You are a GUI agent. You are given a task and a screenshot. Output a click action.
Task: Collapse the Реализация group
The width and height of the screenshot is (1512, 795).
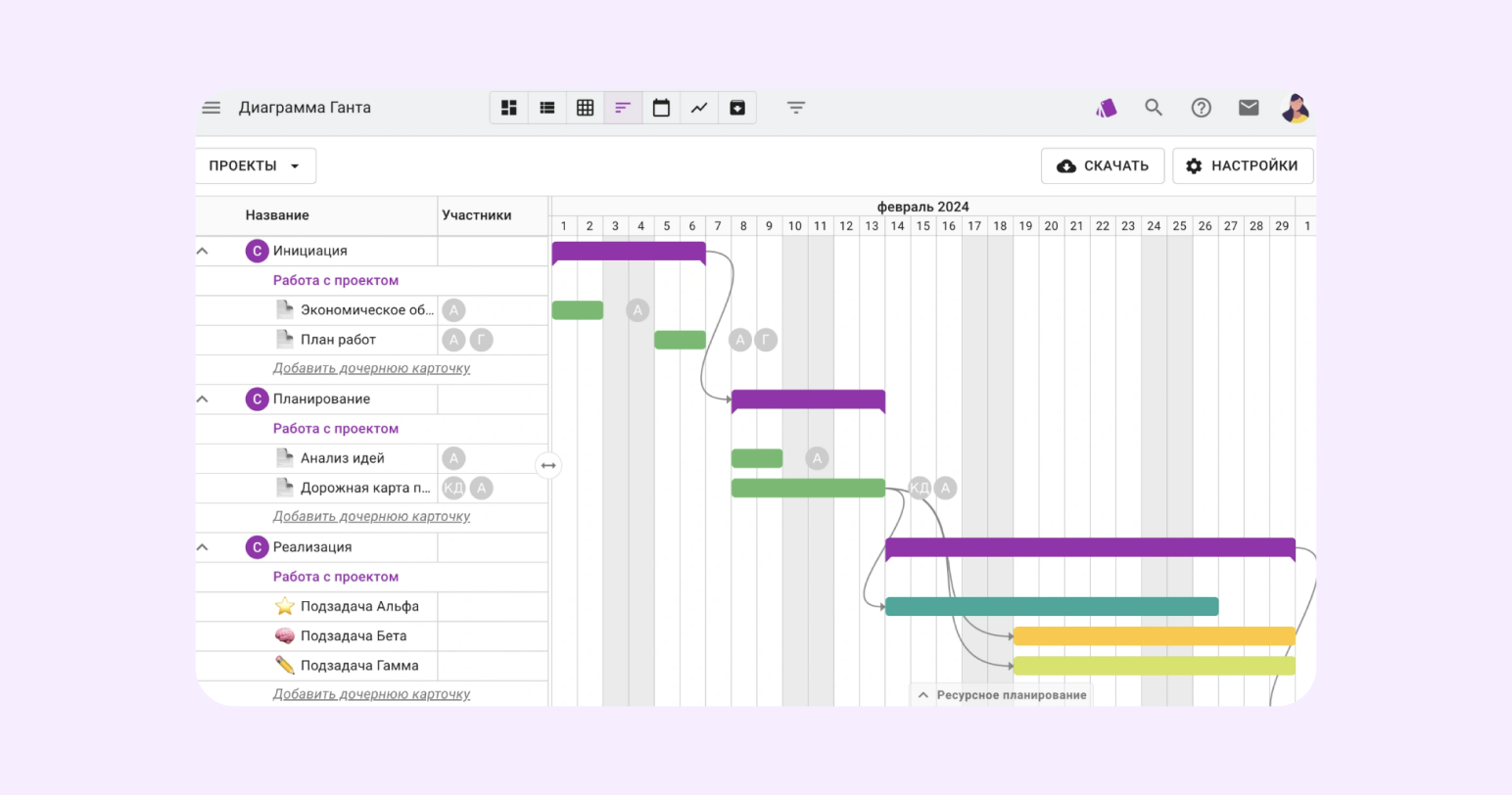coord(203,547)
